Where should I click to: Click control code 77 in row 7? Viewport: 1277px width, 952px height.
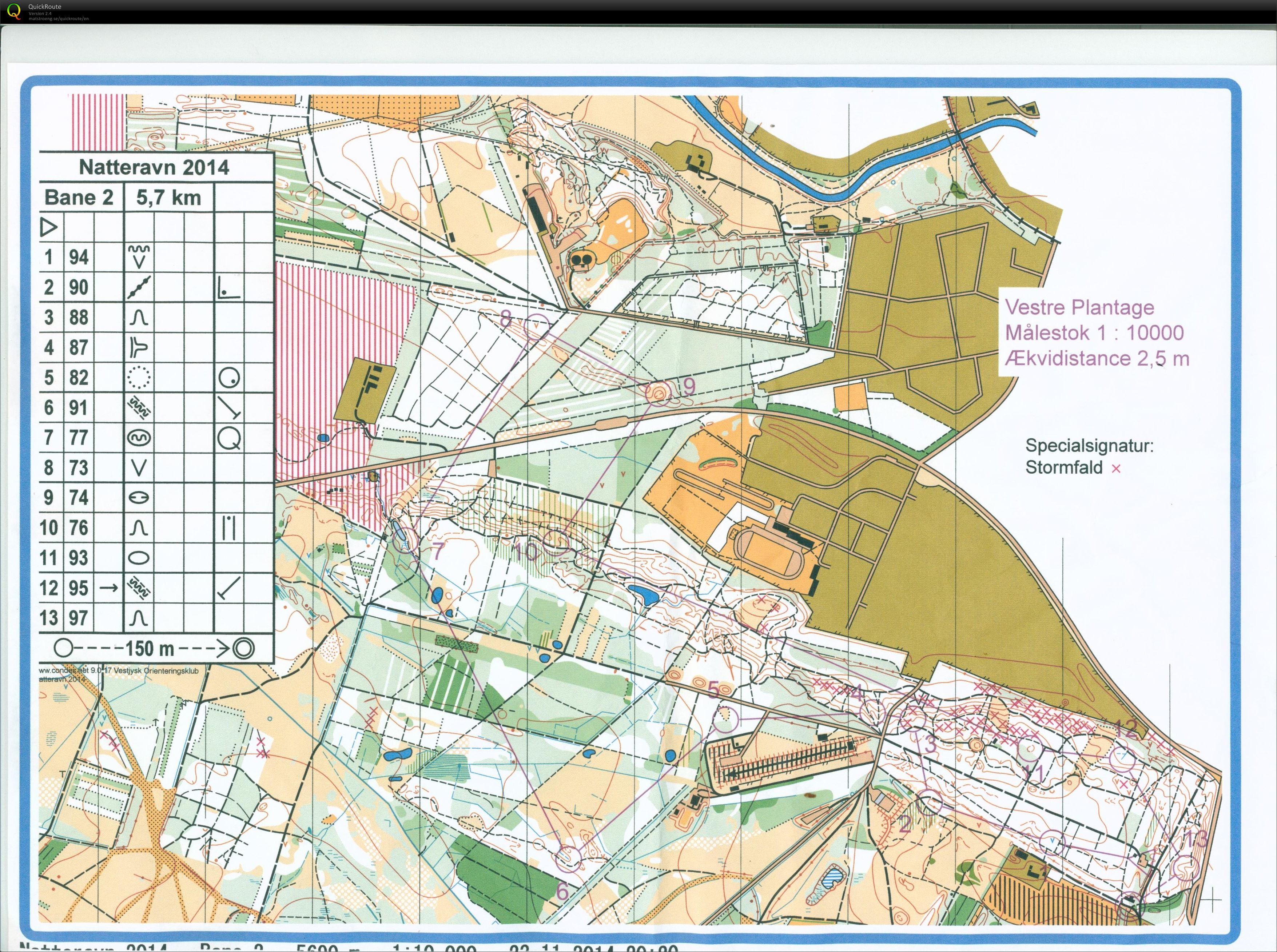[79, 437]
